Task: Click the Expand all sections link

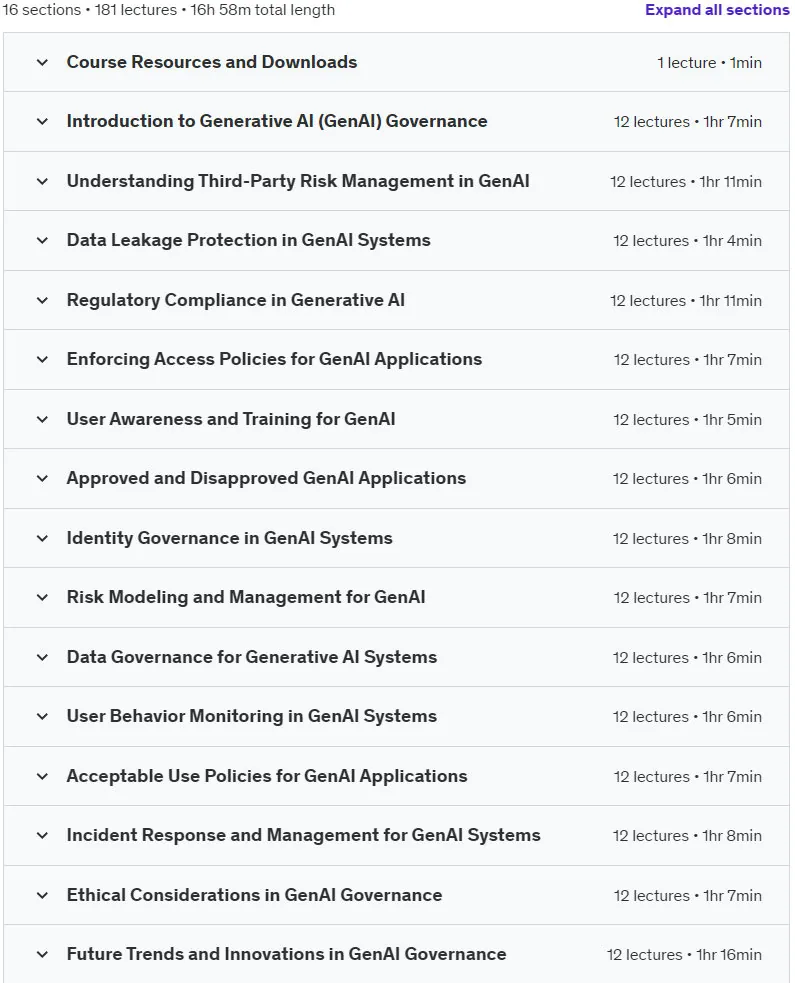Action: coord(717,10)
